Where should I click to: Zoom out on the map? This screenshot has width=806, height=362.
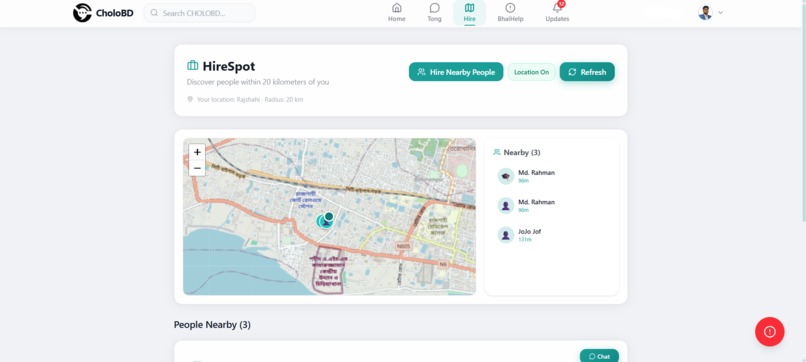pos(197,168)
